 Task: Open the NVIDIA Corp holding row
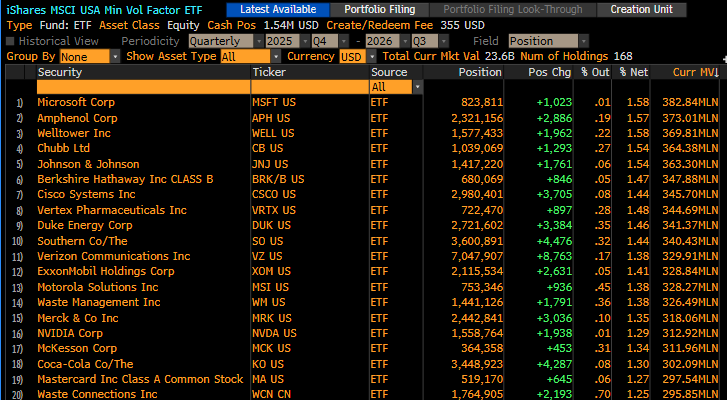pyautogui.click(x=363, y=333)
